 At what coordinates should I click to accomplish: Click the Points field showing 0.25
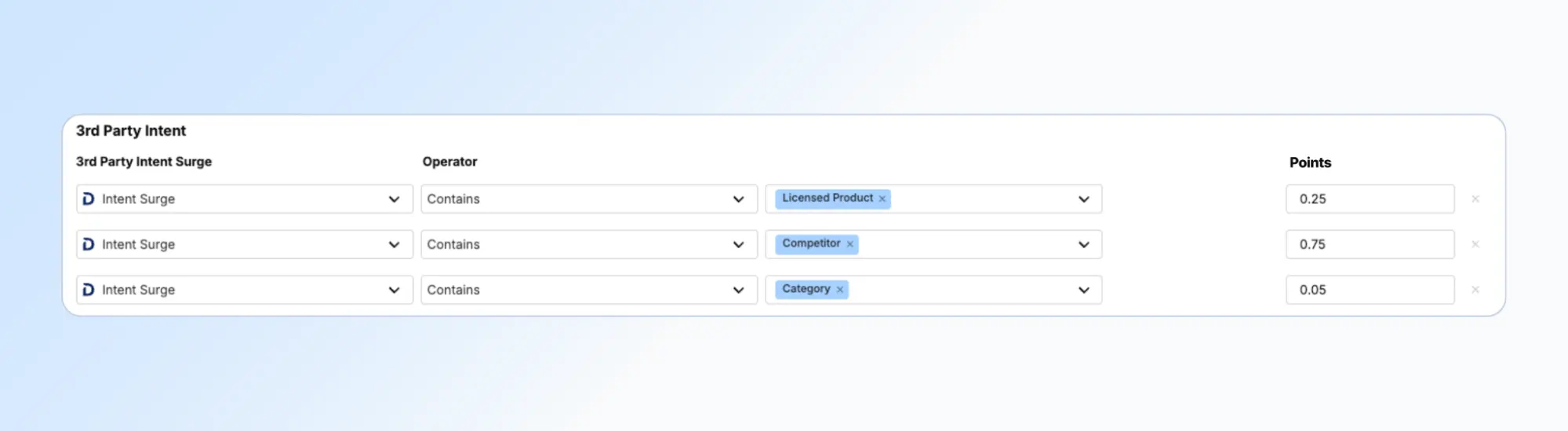coord(1370,199)
